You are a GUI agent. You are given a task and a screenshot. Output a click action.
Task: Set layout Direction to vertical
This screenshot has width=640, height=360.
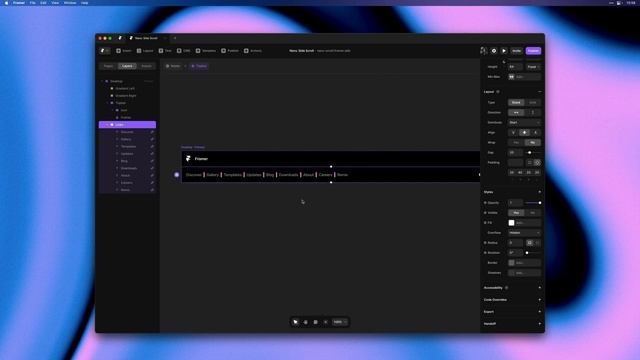pyautogui.click(x=533, y=112)
